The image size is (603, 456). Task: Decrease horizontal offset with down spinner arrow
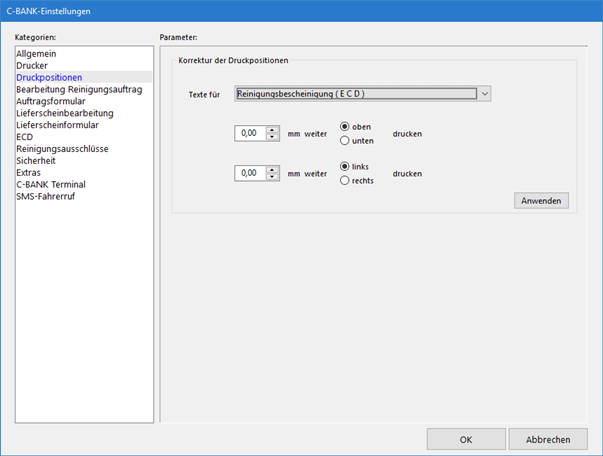click(x=272, y=177)
